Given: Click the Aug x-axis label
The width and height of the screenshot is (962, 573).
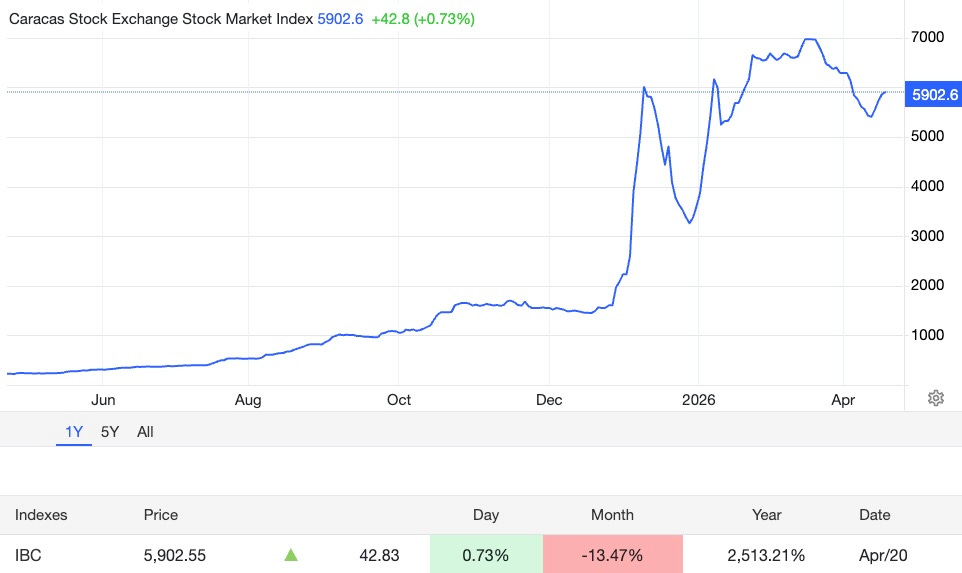Looking at the screenshot, I should [248, 400].
